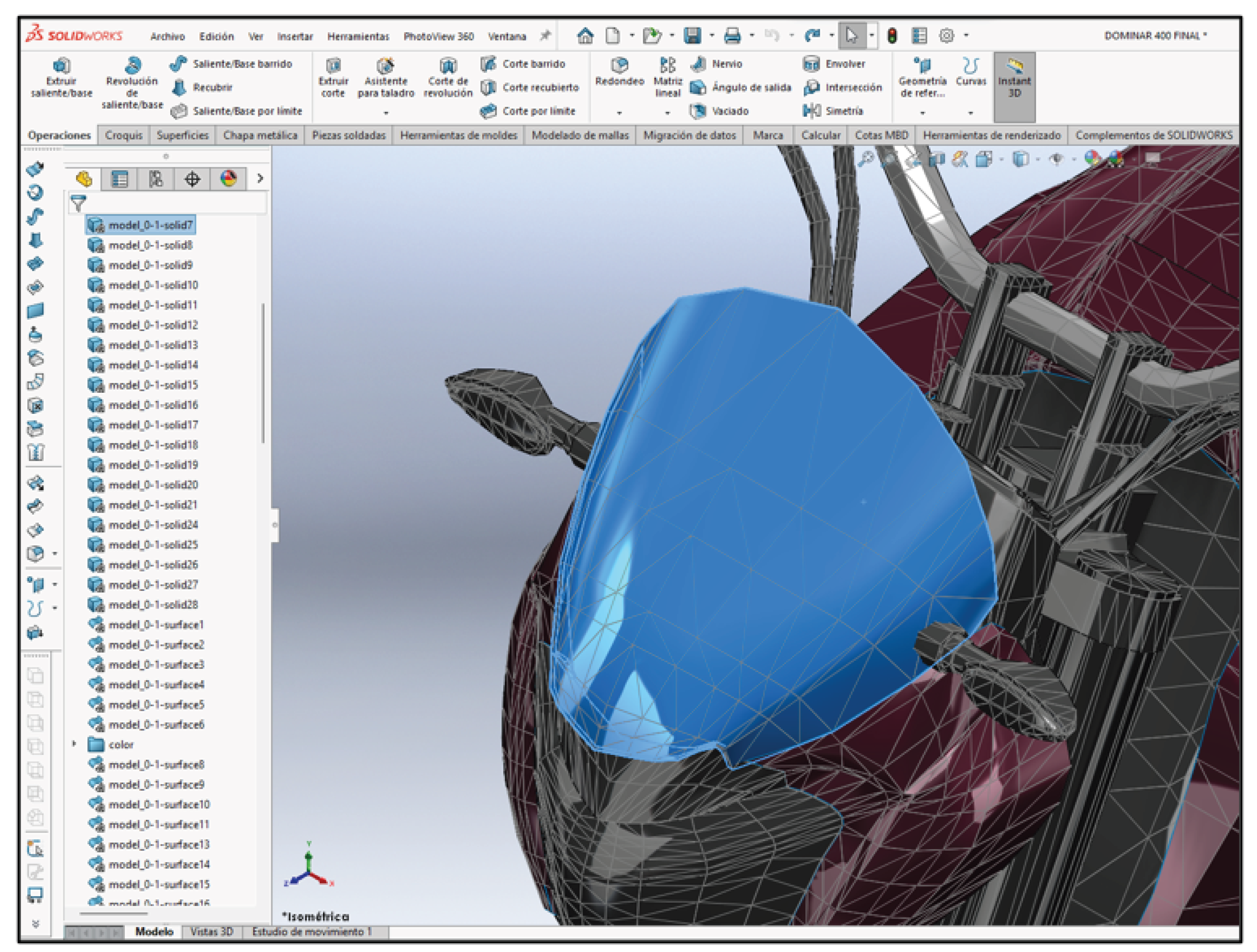Open Geometría de referencia dropdown arrow
The width and height of the screenshot is (1257, 952).
pyautogui.click(x=922, y=112)
